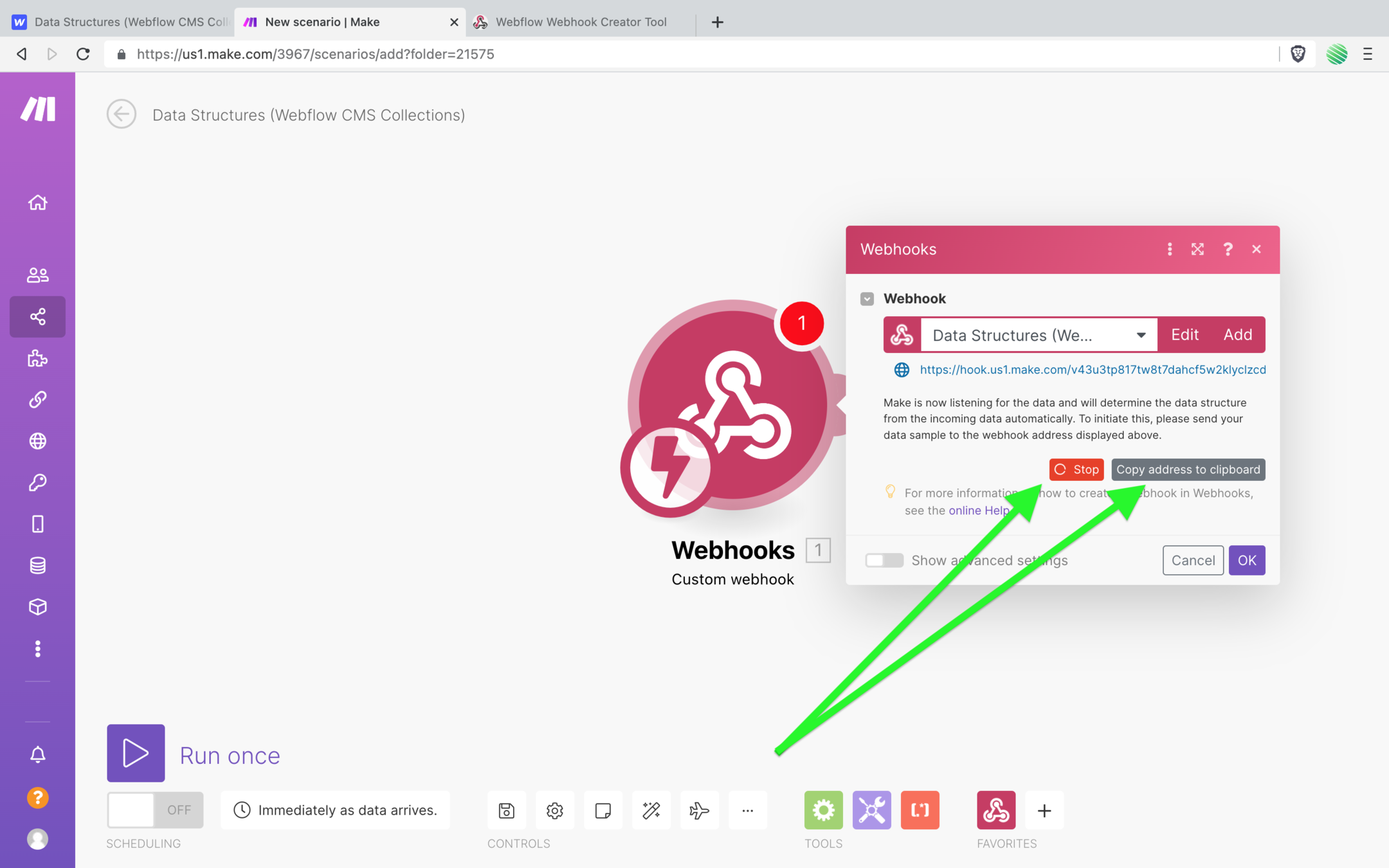Open Keys icon in sidebar
The width and height of the screenshot is (1389, 868).
tap(37, 482)
